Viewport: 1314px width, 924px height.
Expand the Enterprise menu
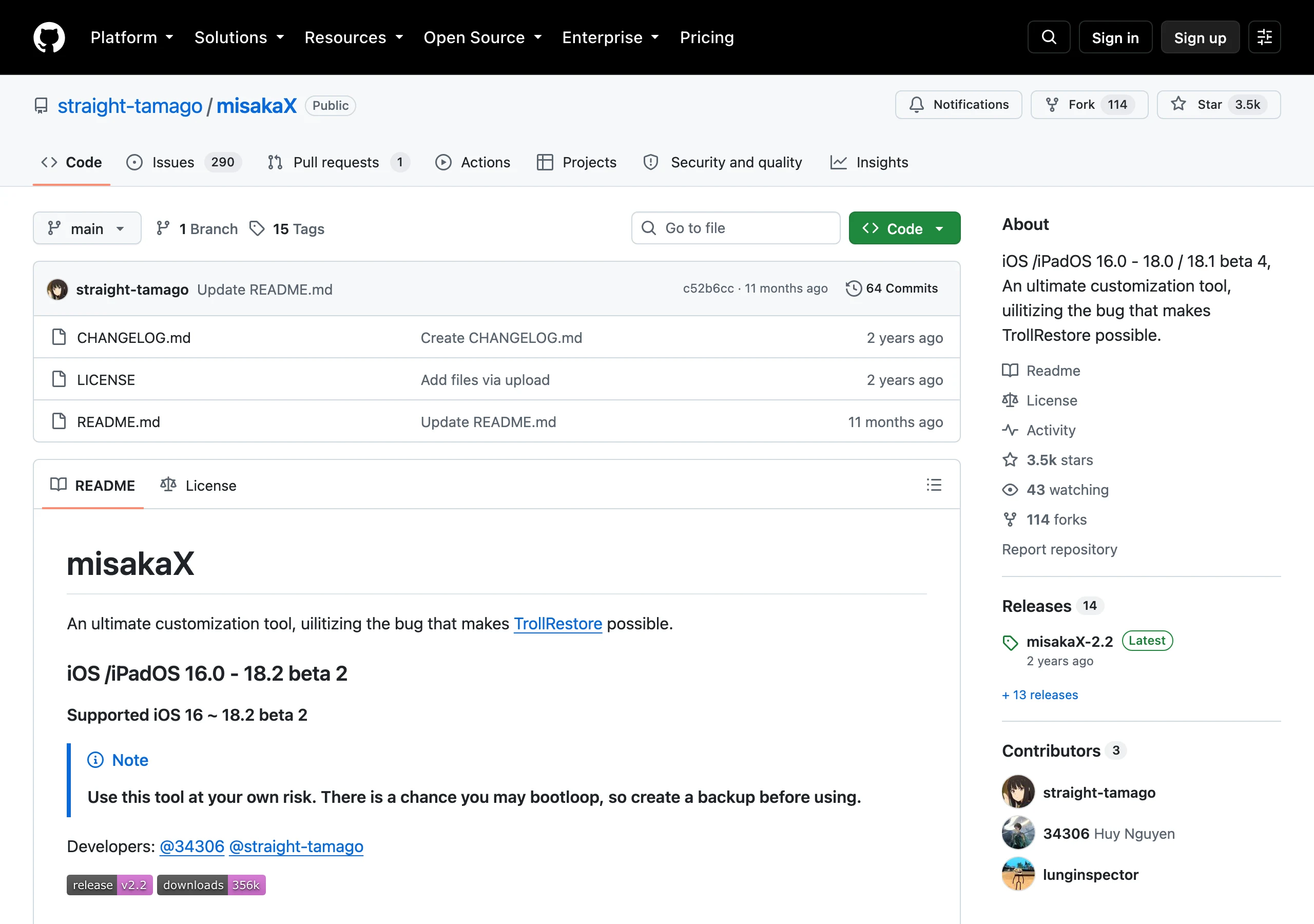[611, 37]
